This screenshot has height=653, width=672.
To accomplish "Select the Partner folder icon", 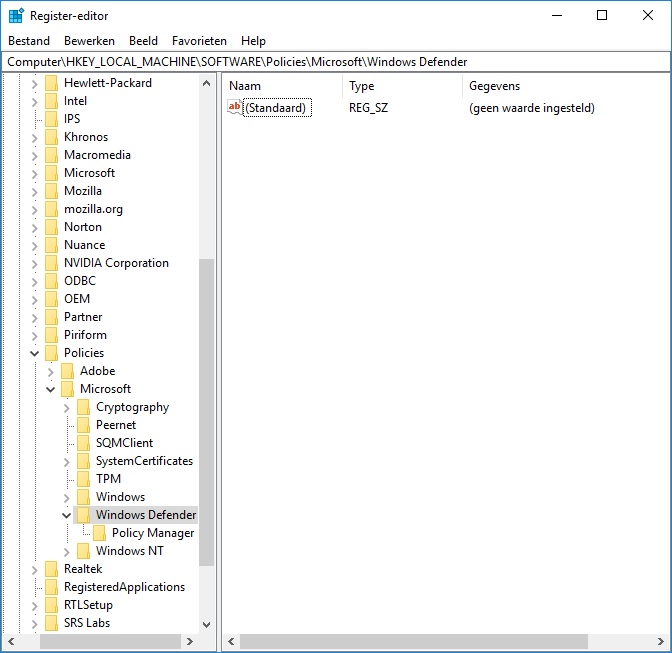I will coord(51,317).
